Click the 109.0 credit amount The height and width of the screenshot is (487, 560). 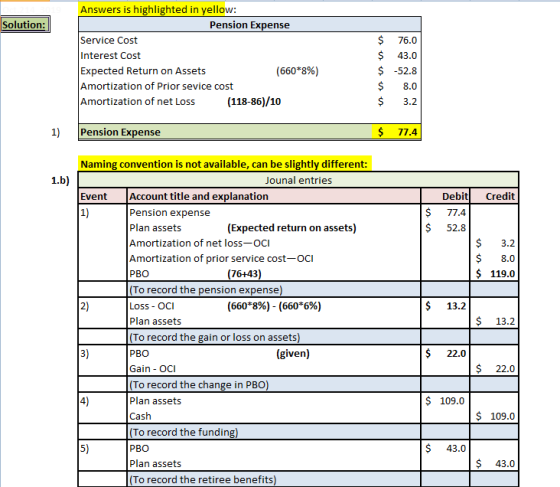coord(502,417)
